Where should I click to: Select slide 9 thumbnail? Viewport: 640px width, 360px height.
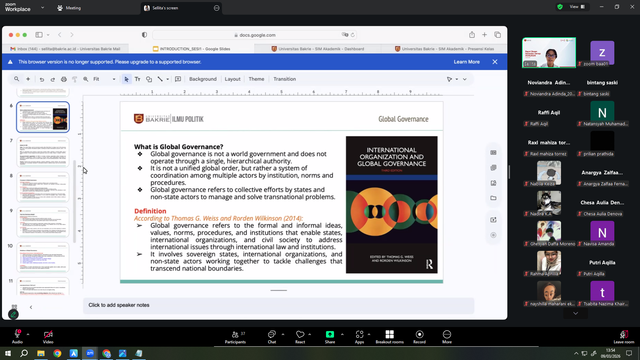[x=43, y=222]
